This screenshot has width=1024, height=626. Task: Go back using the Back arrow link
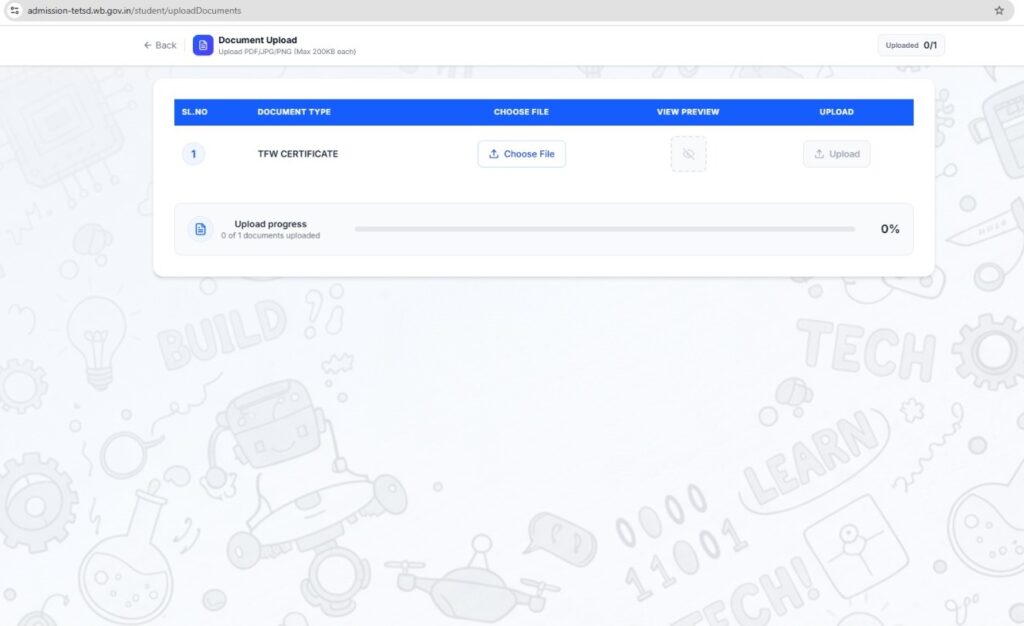coord(160,45)
